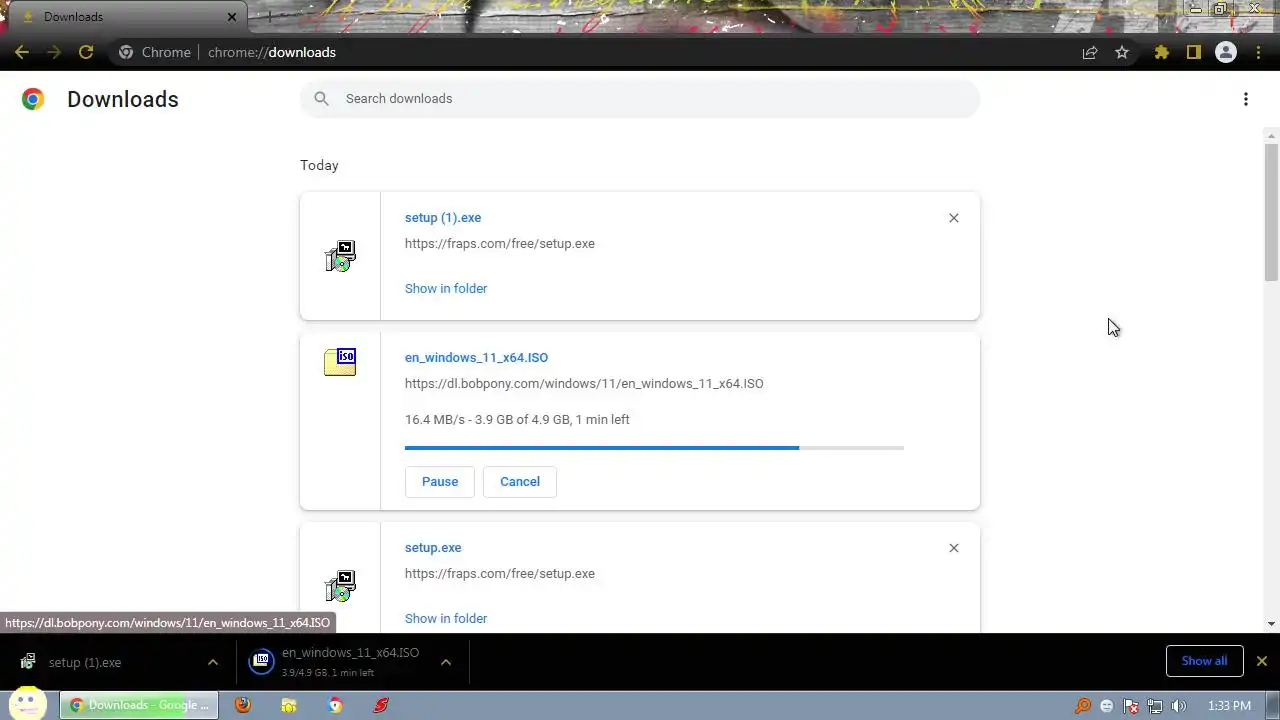The height and width of the screenshot is (720, 1280).
Task: Open the network tray icon
Action: tap(1155, 706)
